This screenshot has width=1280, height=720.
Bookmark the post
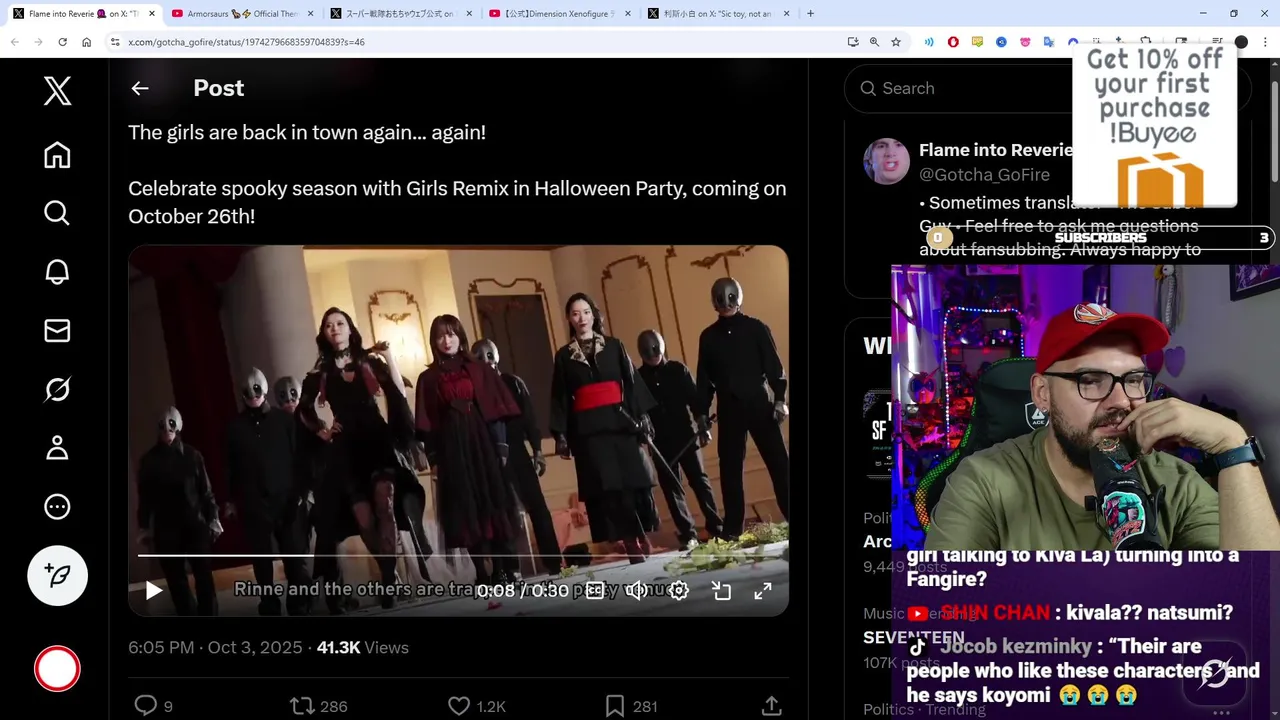(x=615, y=706)
